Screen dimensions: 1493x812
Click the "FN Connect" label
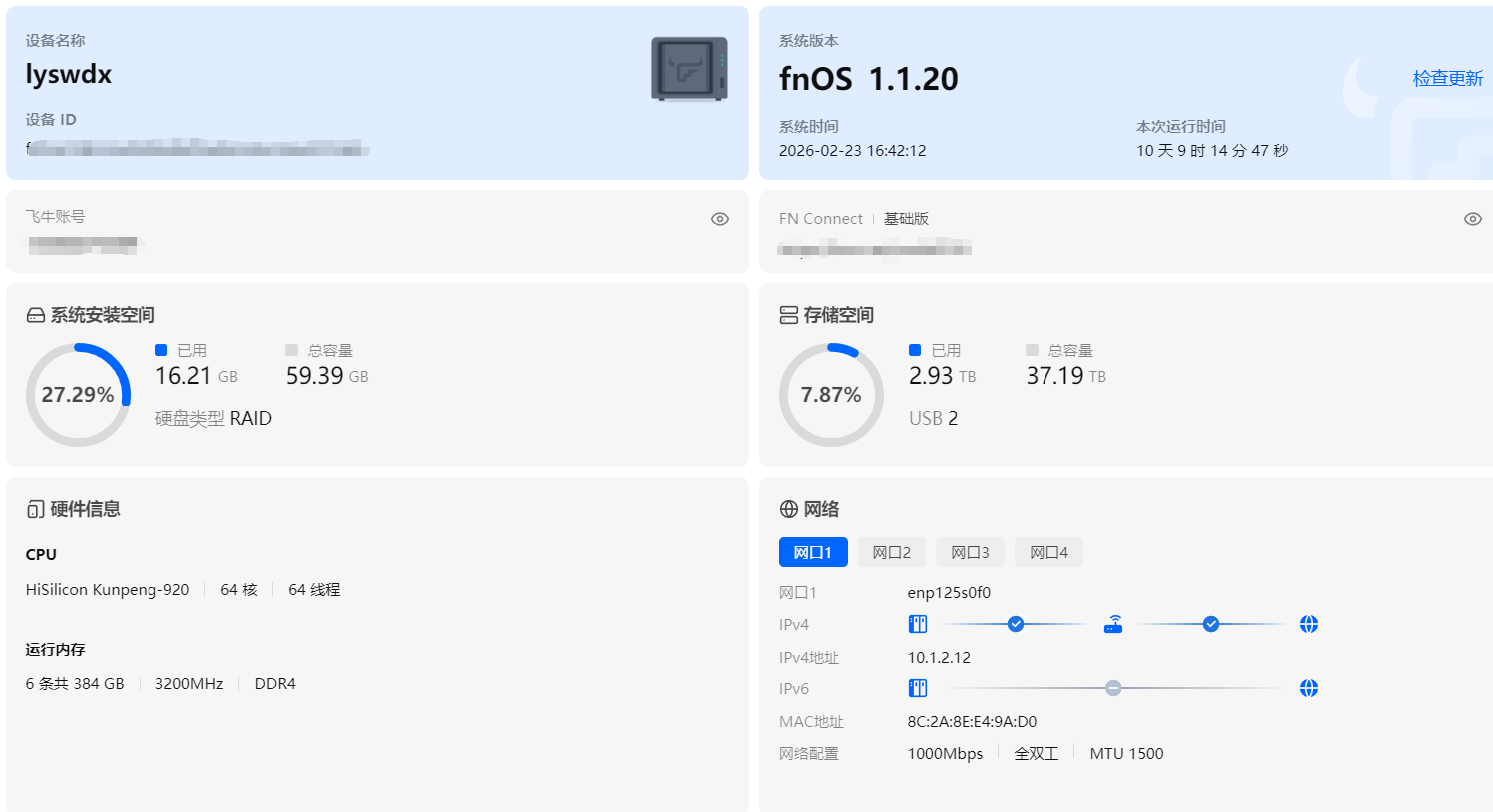tap(821, 219)
